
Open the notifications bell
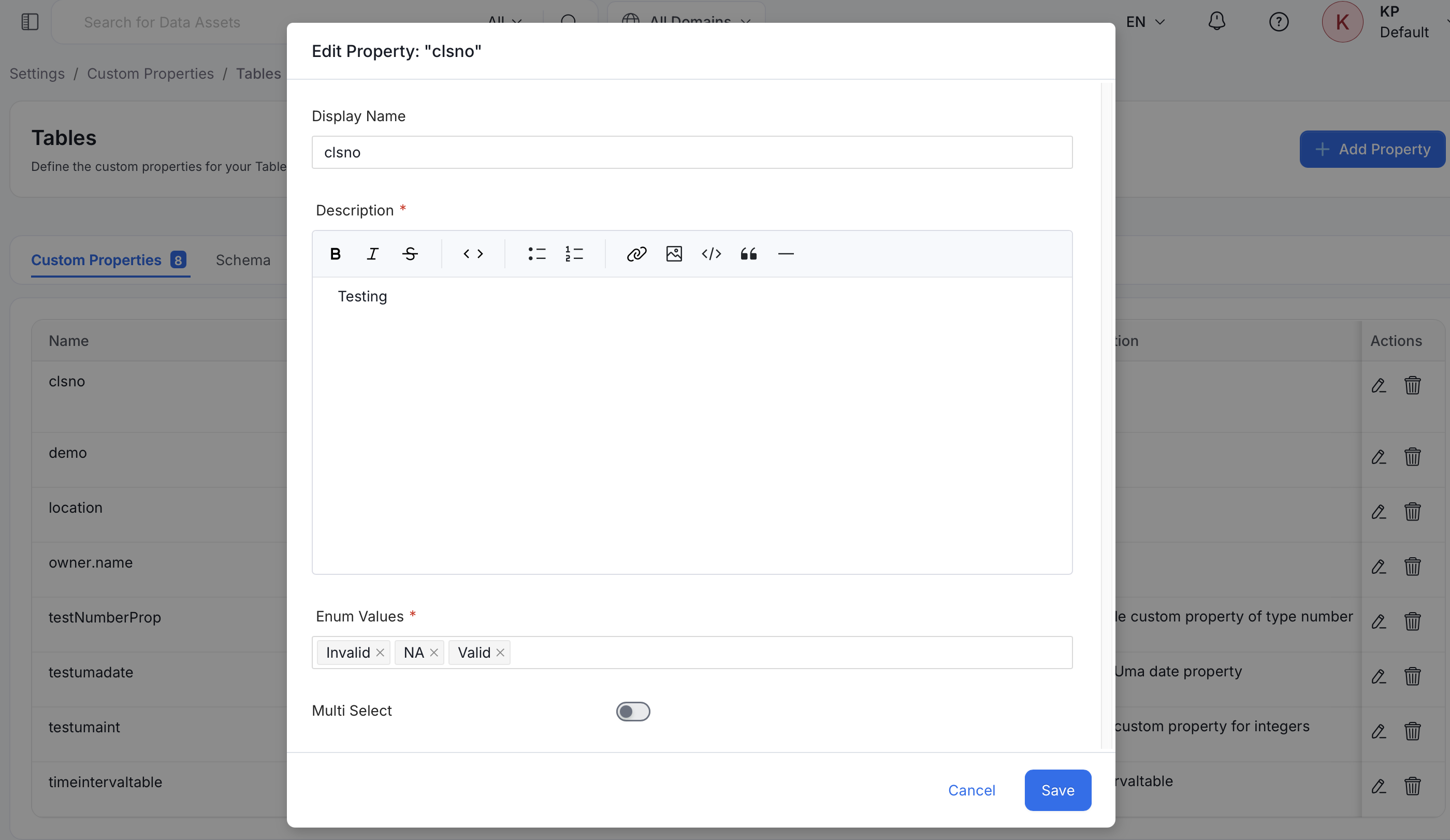point(1216,22)
